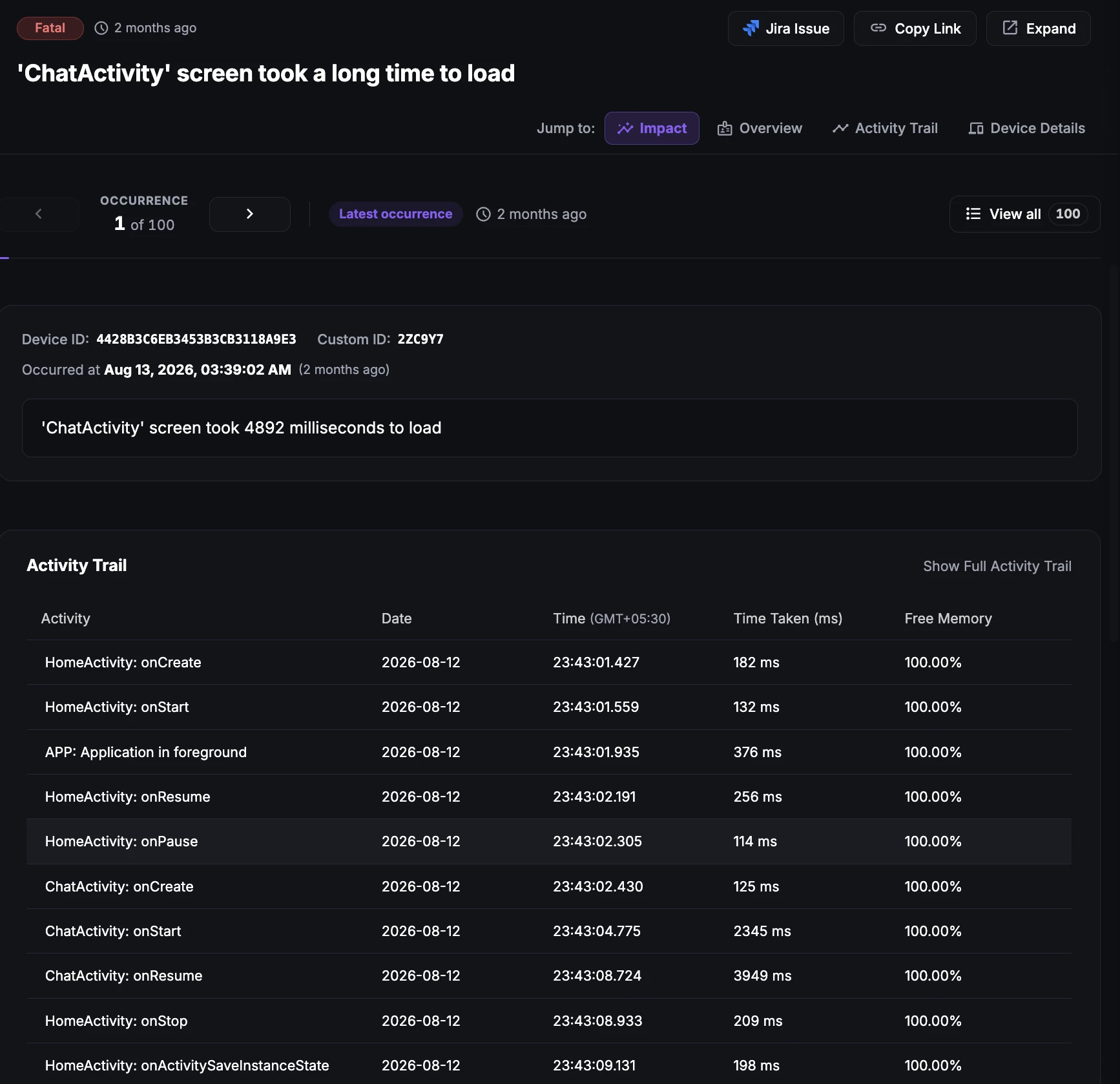The height and width of the screenshot is (1084, 1120).
Task: Select the HomeActivity: onStop row
Action: (549, 1021)
